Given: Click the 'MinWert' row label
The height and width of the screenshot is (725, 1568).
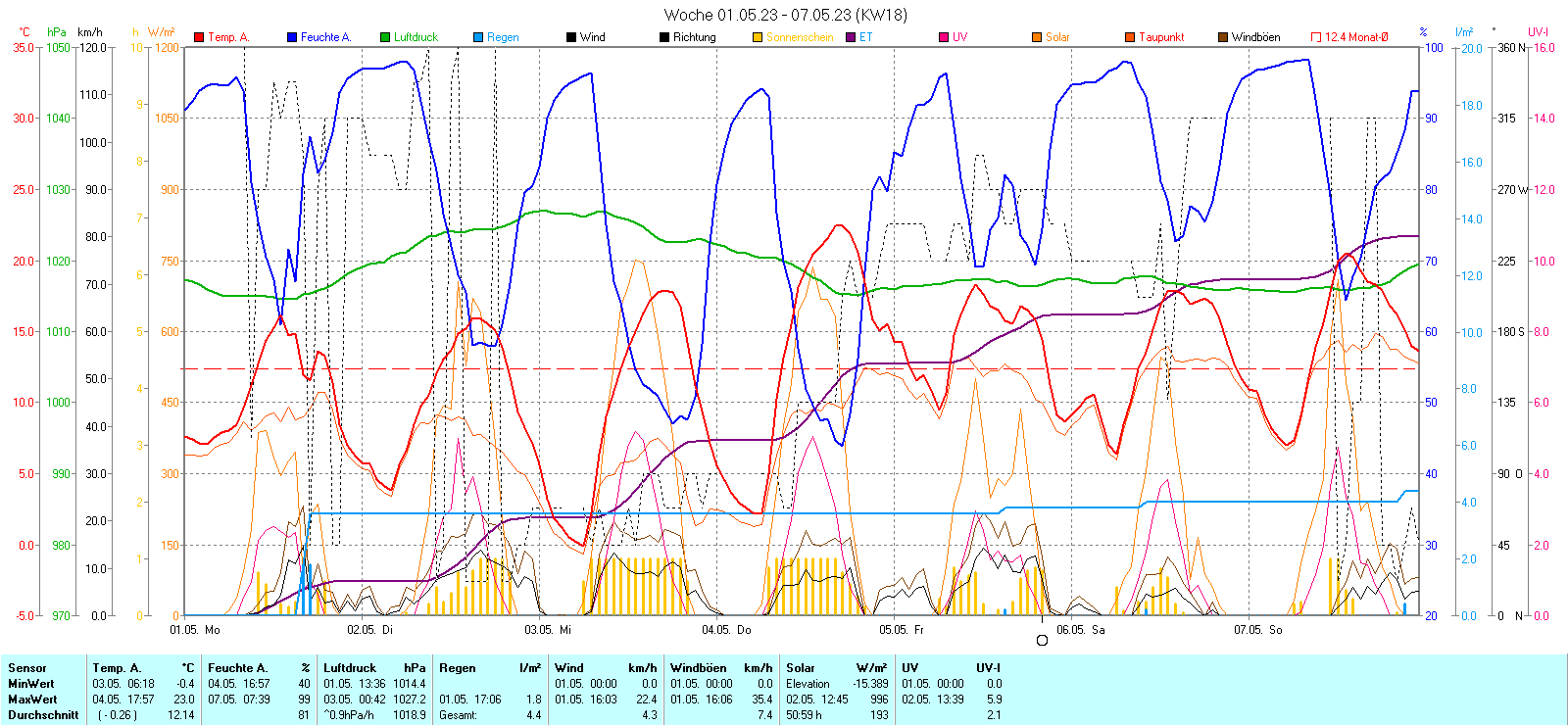Looking at the screenshot, I should pyautogui.click(x=31, y=684).
